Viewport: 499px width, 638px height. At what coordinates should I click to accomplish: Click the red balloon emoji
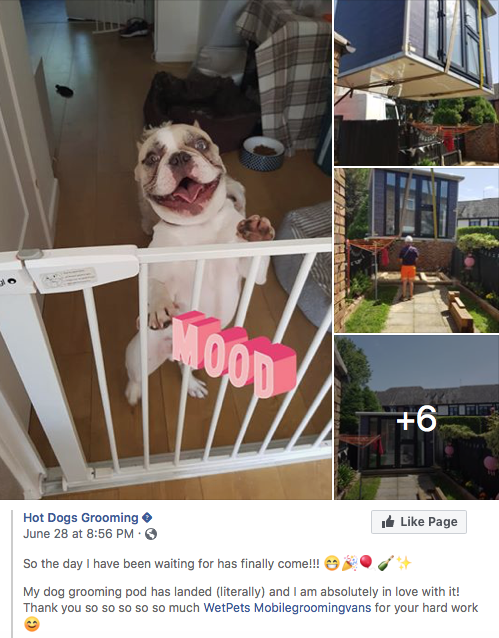click(x=367, y=564)
